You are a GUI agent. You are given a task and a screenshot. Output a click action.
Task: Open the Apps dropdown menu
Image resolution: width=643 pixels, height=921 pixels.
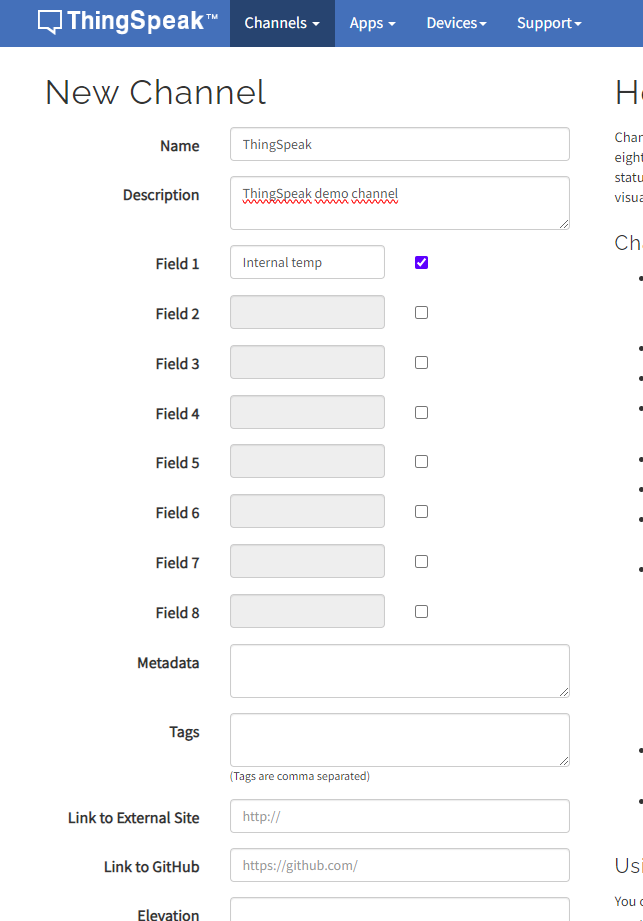click(372, 23)
